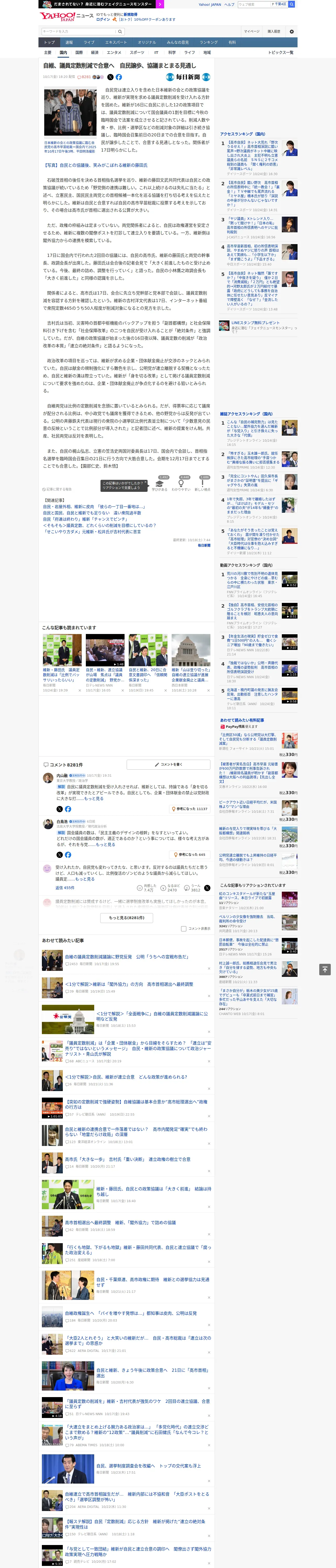The image size is (336, 1568).
Task: Select the ライブ main navigation tab
Action: [x=89, y=43]
